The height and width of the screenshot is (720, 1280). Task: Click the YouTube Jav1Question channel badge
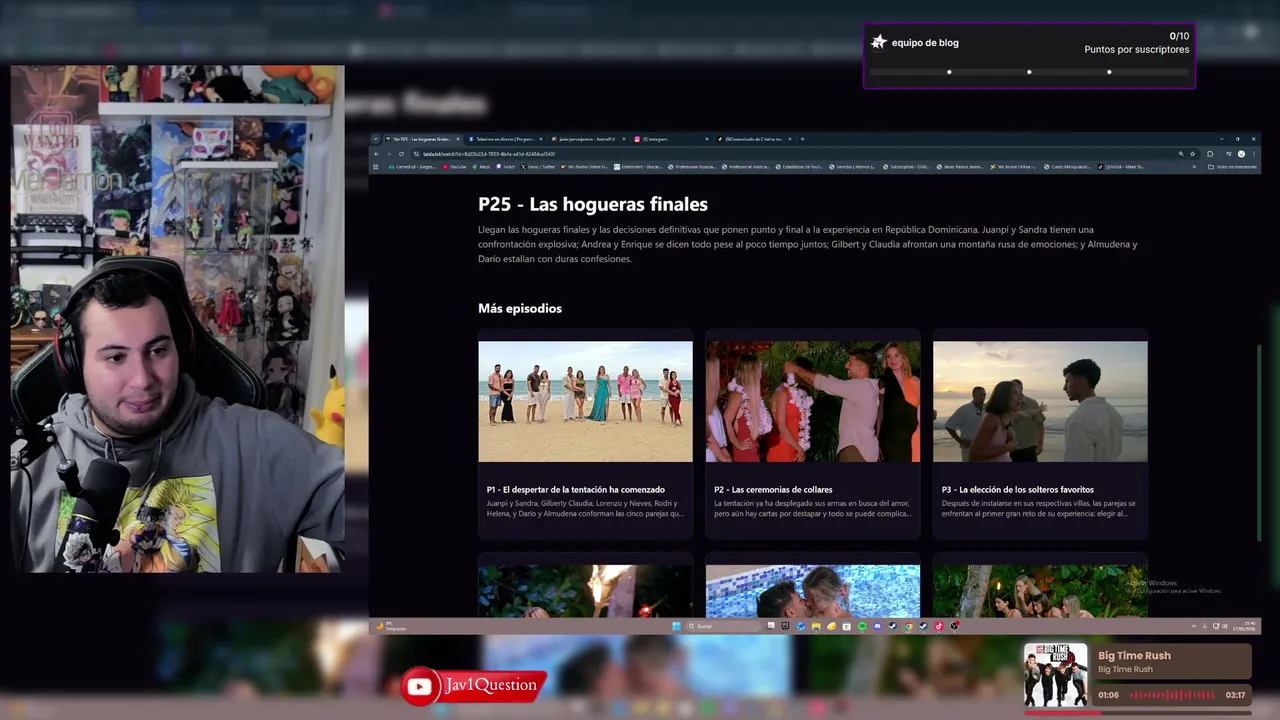(475, 686)
